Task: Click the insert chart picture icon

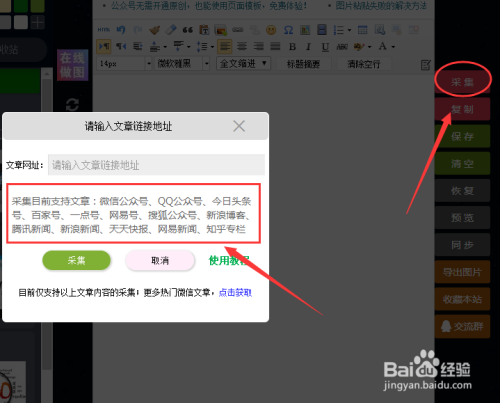Action: (x=305, y=30)
